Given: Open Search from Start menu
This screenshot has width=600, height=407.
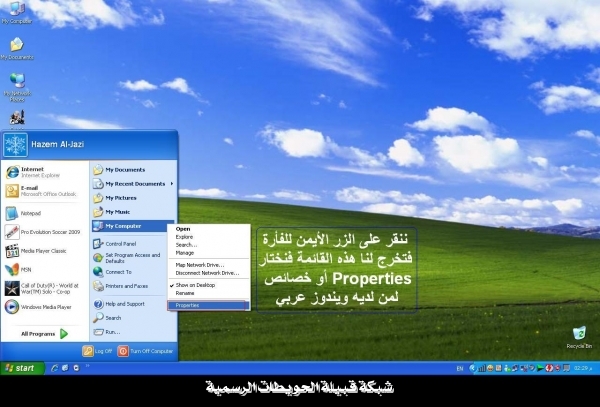Looking at the screenshot, I should [x=107, y=317].
